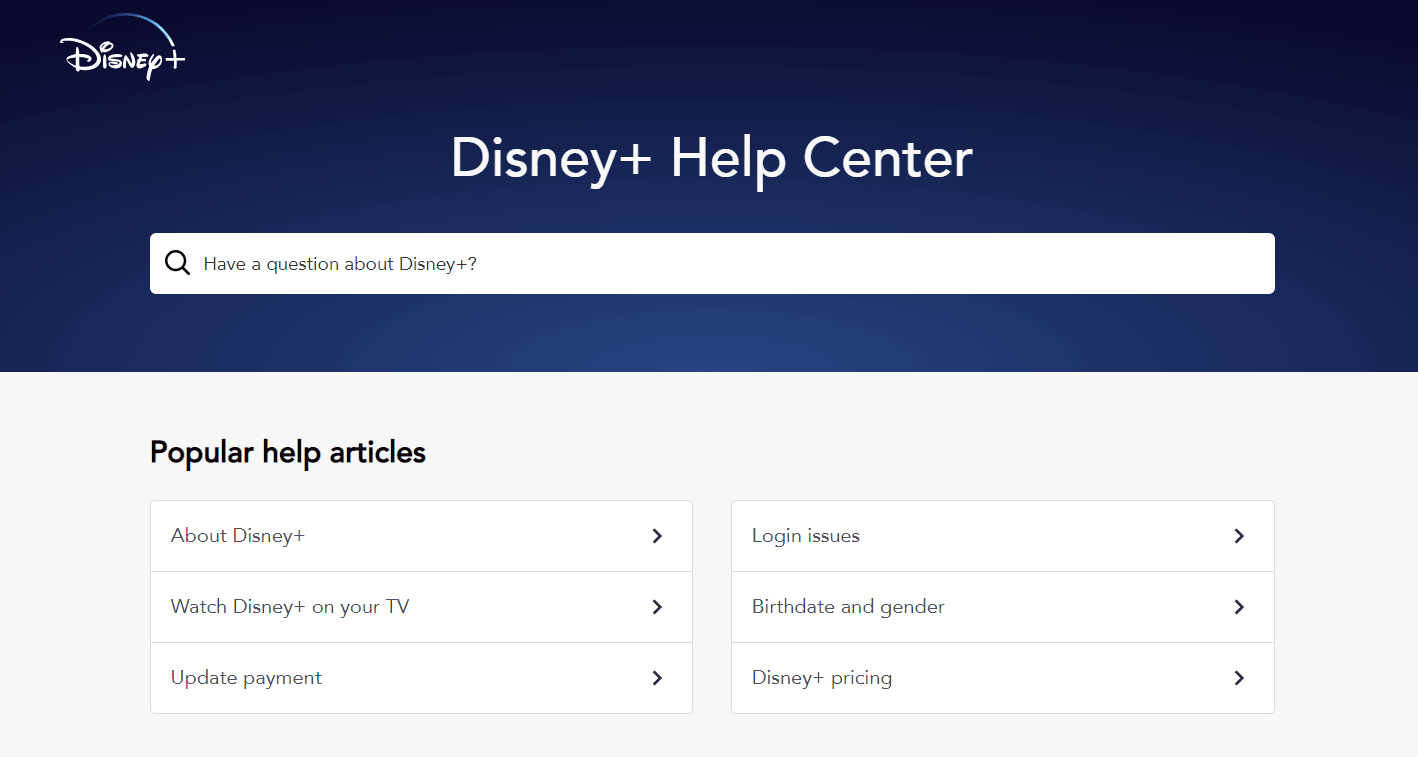Screen dimensions: 1418x757
Task: Open the About Disney+ article
Action: coord(421,536)
